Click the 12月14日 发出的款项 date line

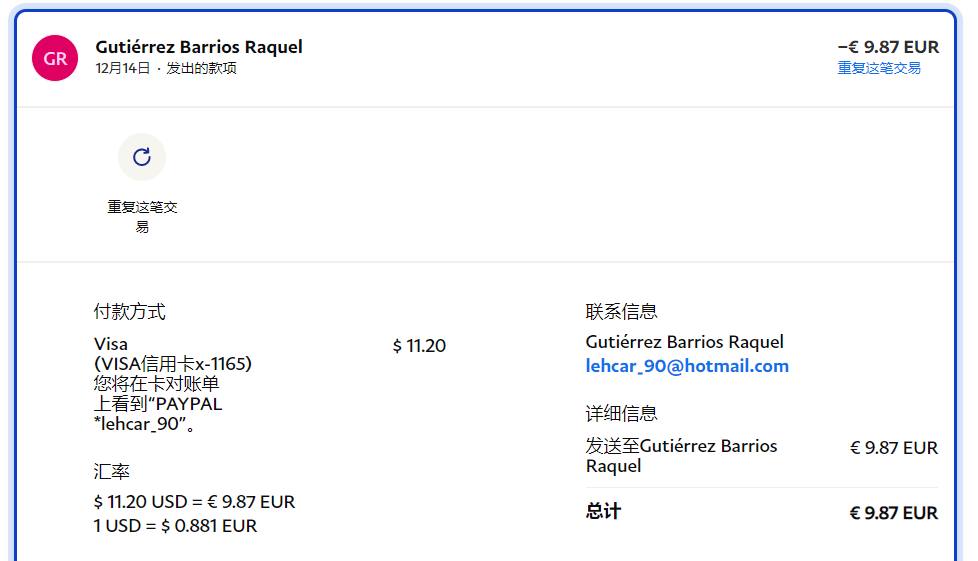[x=166, y=68]
